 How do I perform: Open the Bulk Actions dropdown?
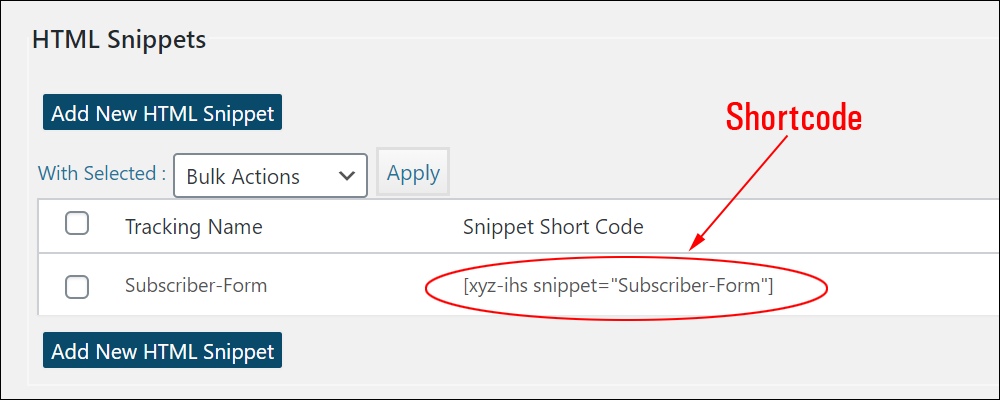(x=270, y=175)
